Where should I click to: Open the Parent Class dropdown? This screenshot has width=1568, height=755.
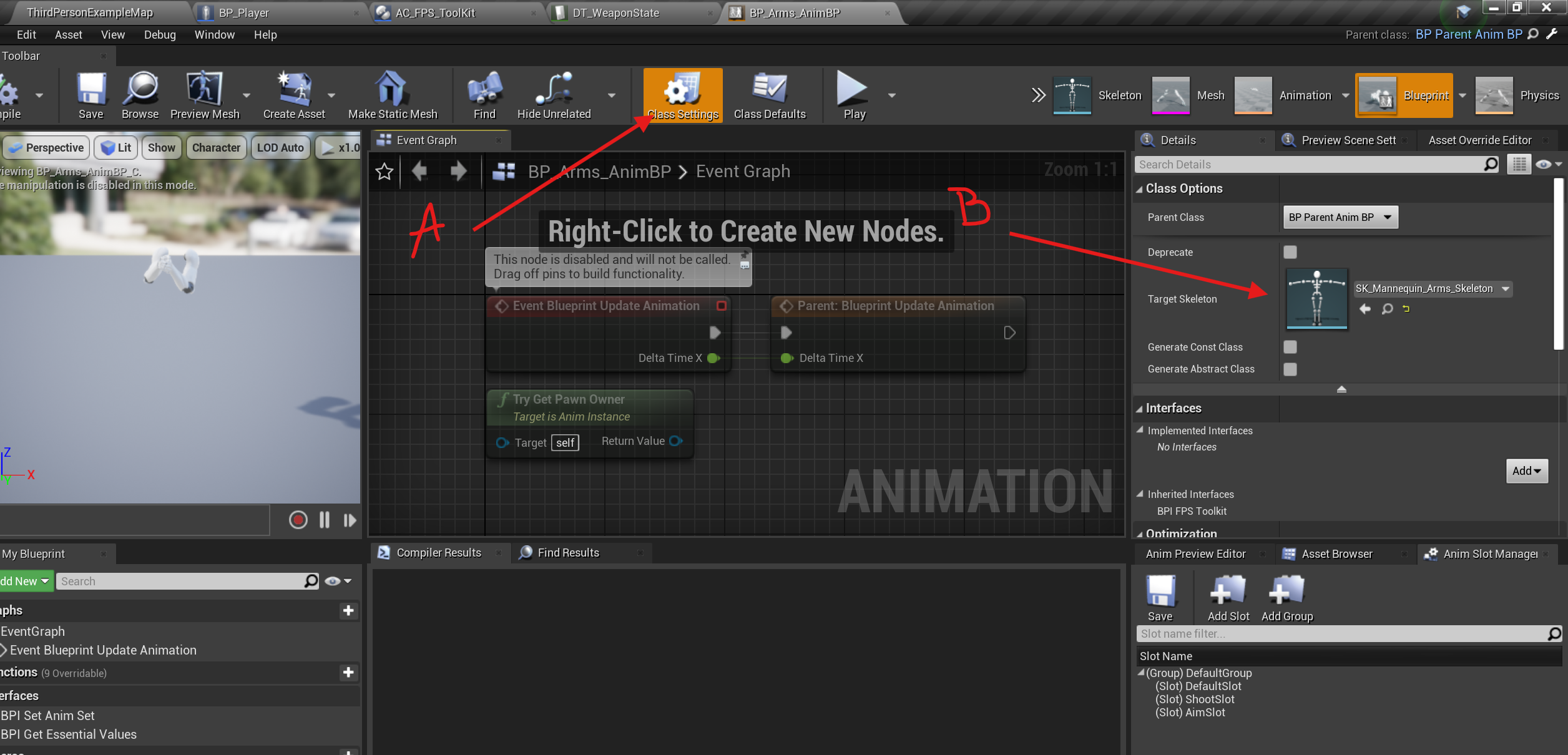1340,217
